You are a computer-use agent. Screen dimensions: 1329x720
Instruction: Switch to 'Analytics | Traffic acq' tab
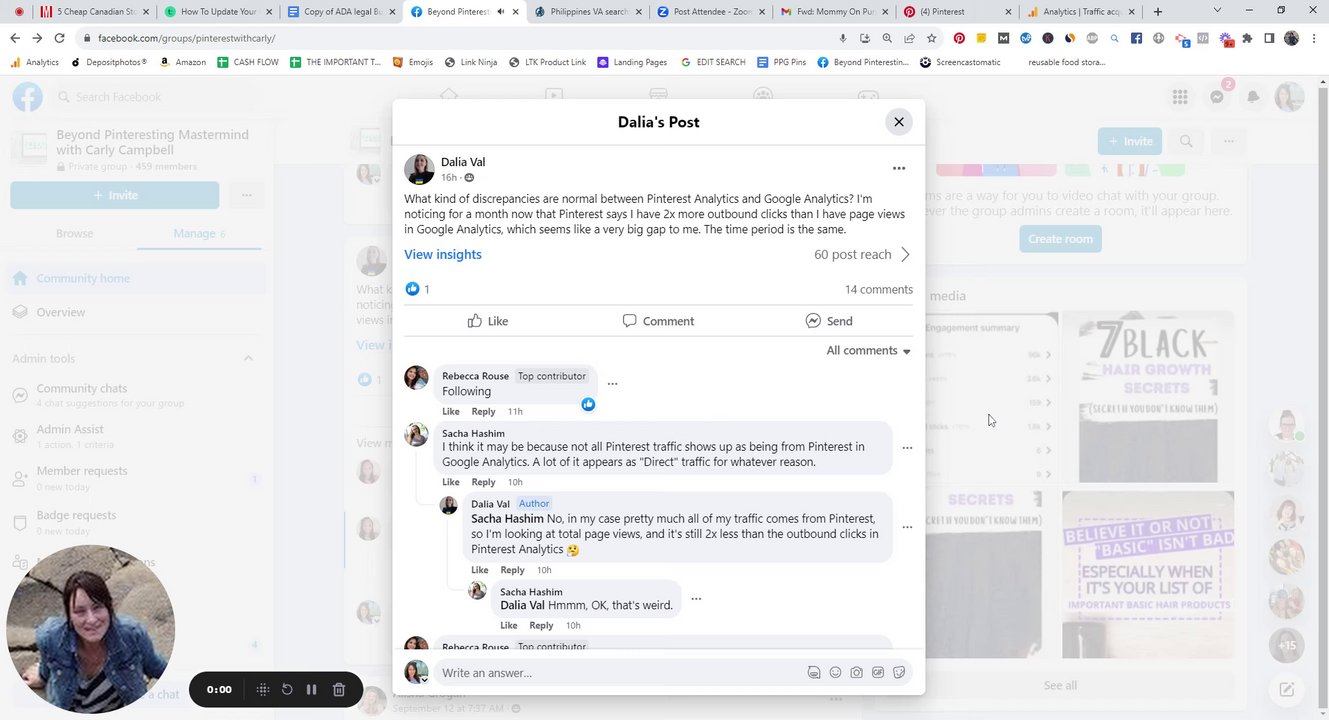(x=1080, y=12)
